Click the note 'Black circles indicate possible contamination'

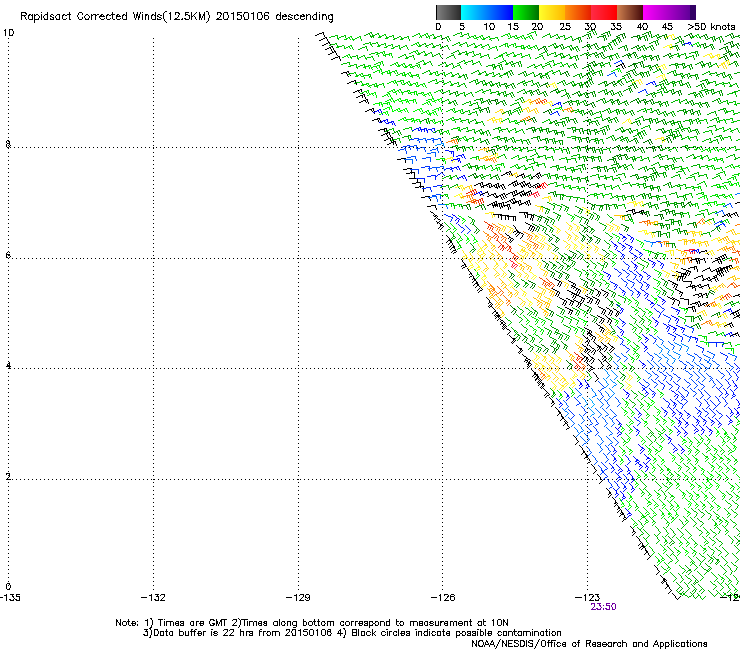point(456,633)
